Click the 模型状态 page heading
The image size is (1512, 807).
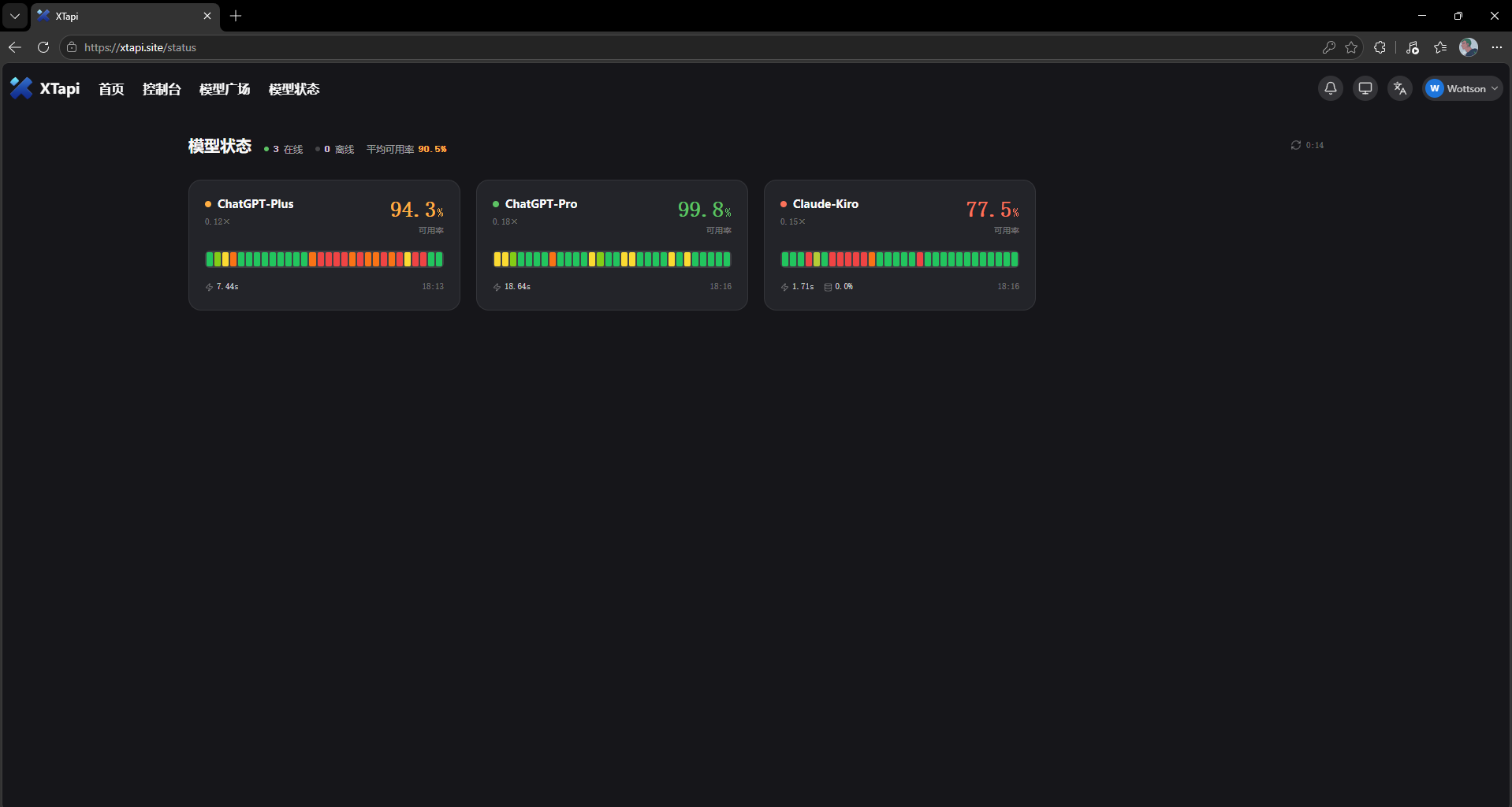pos(220,146)
